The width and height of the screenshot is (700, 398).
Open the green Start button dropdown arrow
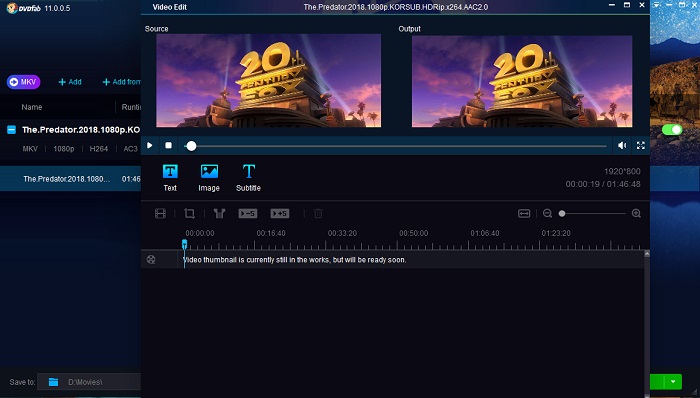coord(673,382)
